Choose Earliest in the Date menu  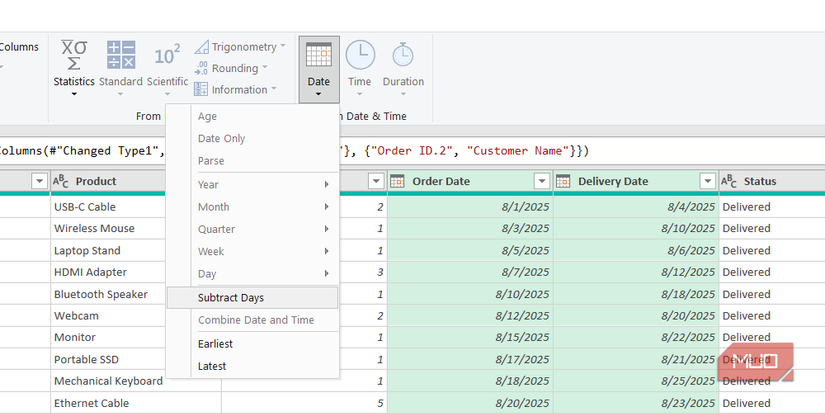tap(215, 343)
